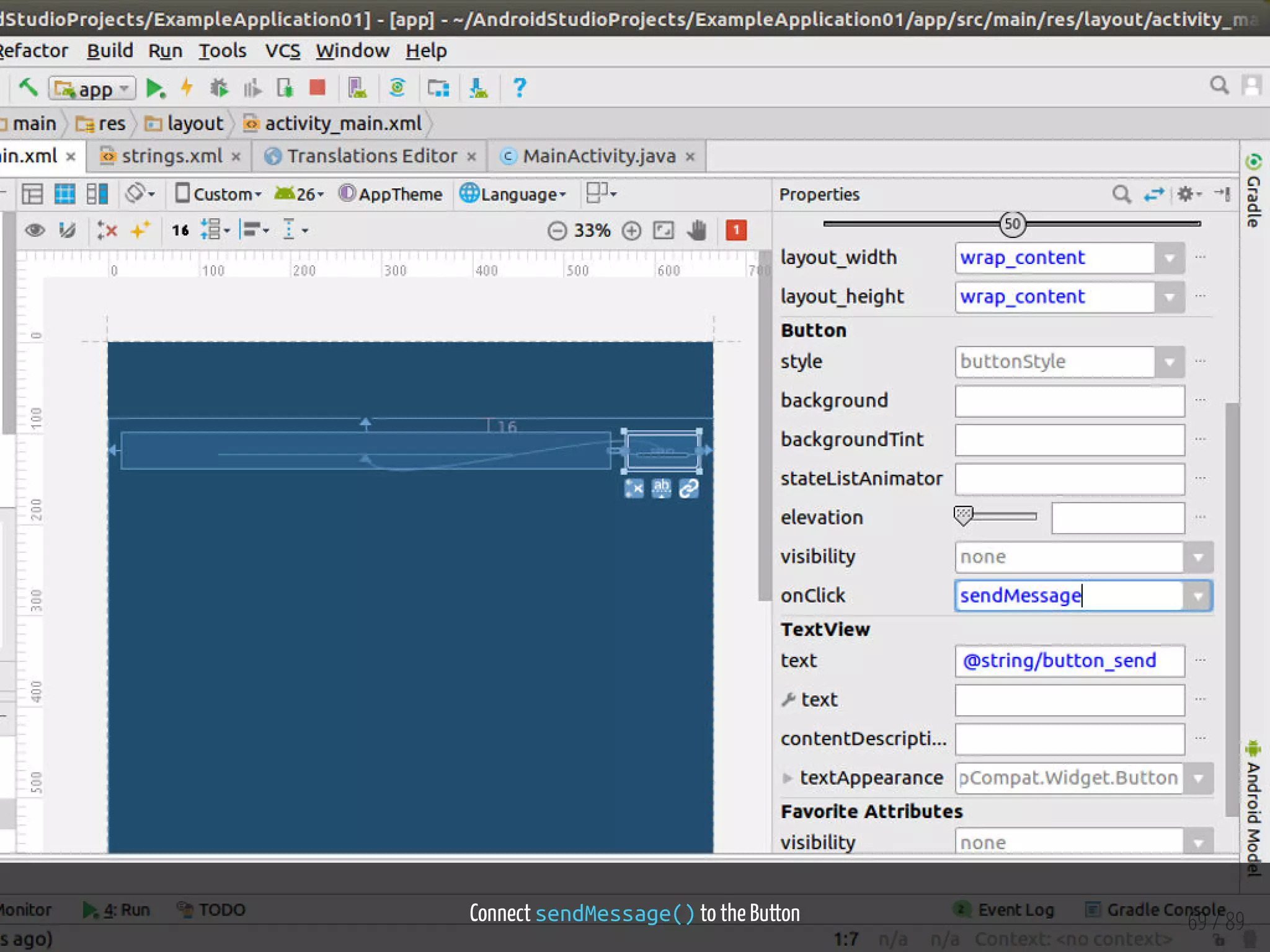Click the zoom to fit screen icon
The height and width of the screenshot is (952, 1270).
pos(664,231)
